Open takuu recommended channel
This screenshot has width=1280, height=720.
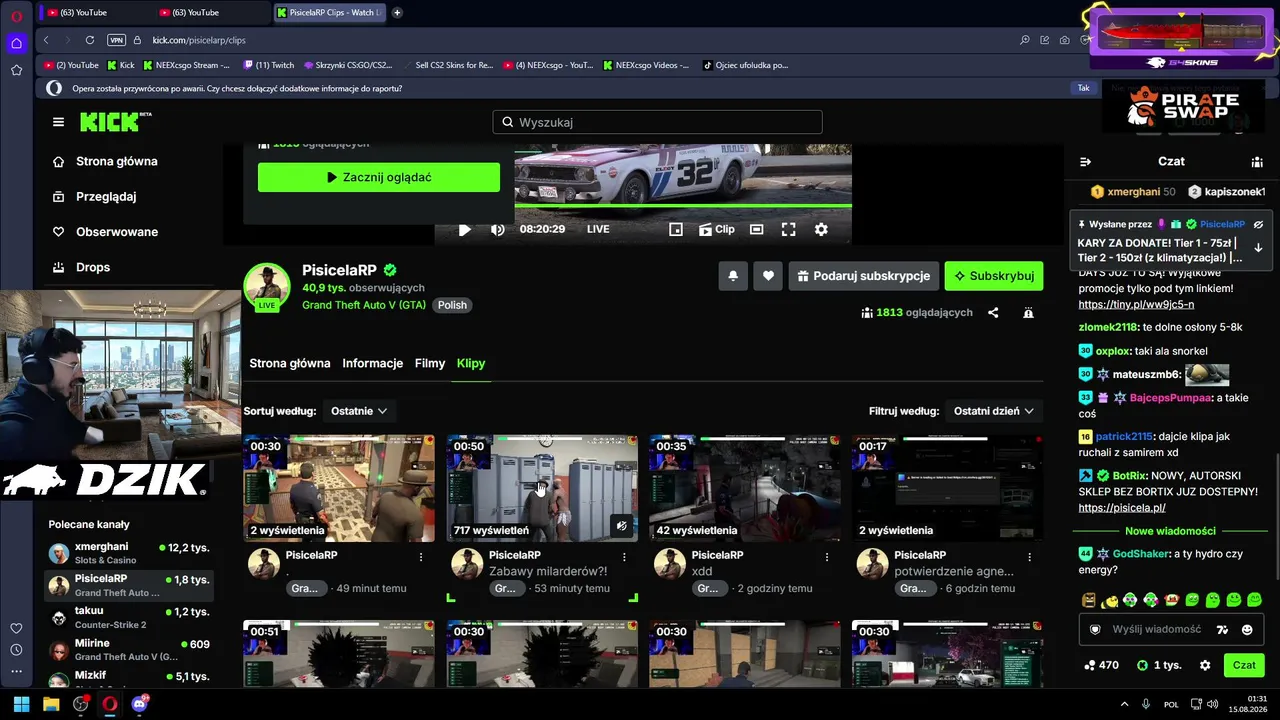tap(130, 617)
